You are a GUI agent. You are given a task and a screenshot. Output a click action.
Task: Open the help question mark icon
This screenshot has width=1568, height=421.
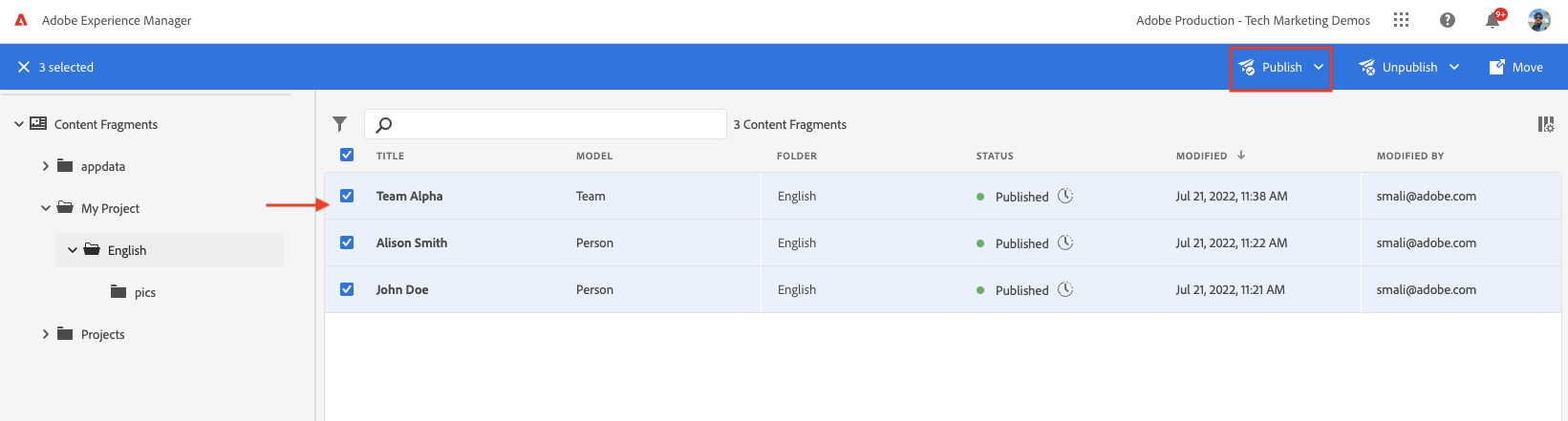(1448, 20)
